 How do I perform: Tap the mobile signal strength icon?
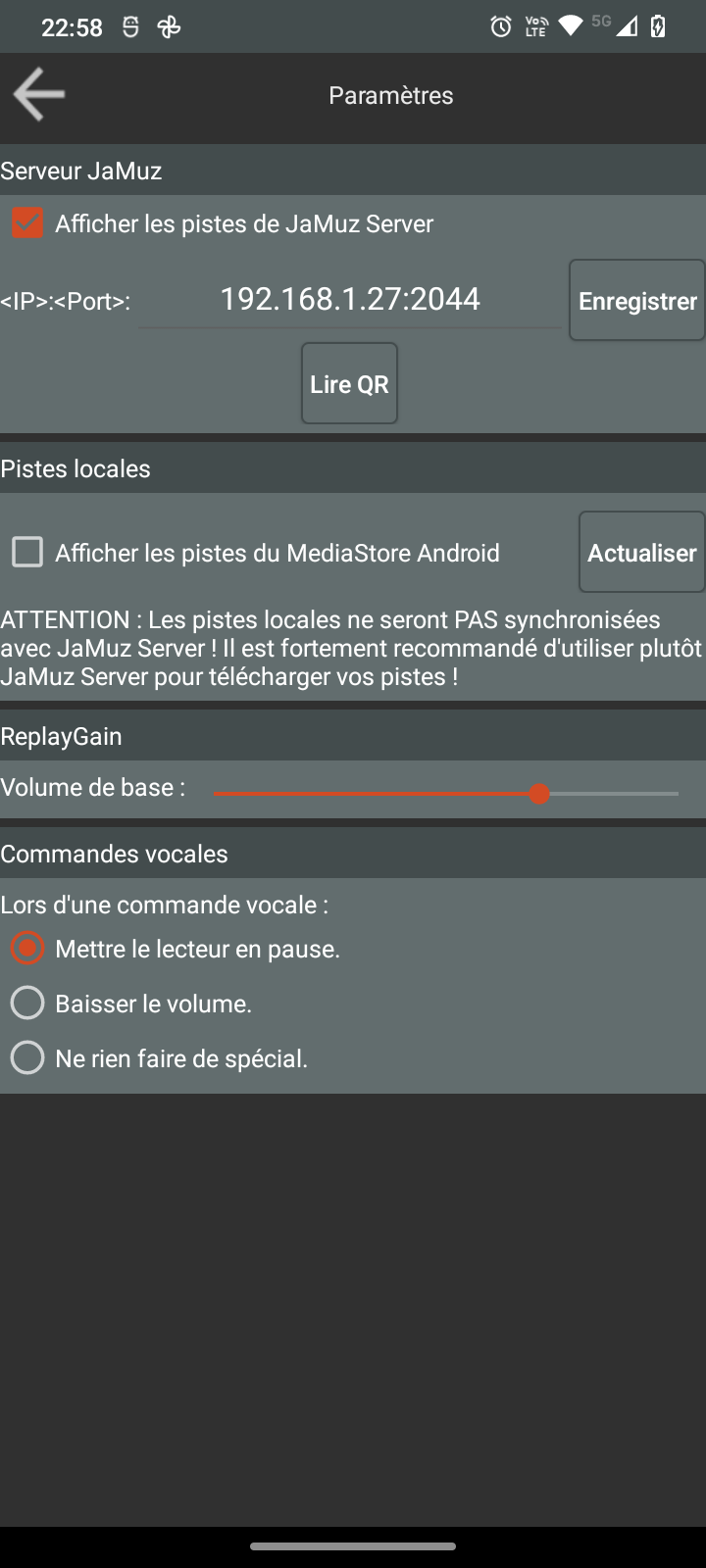(x=627, y=27)
